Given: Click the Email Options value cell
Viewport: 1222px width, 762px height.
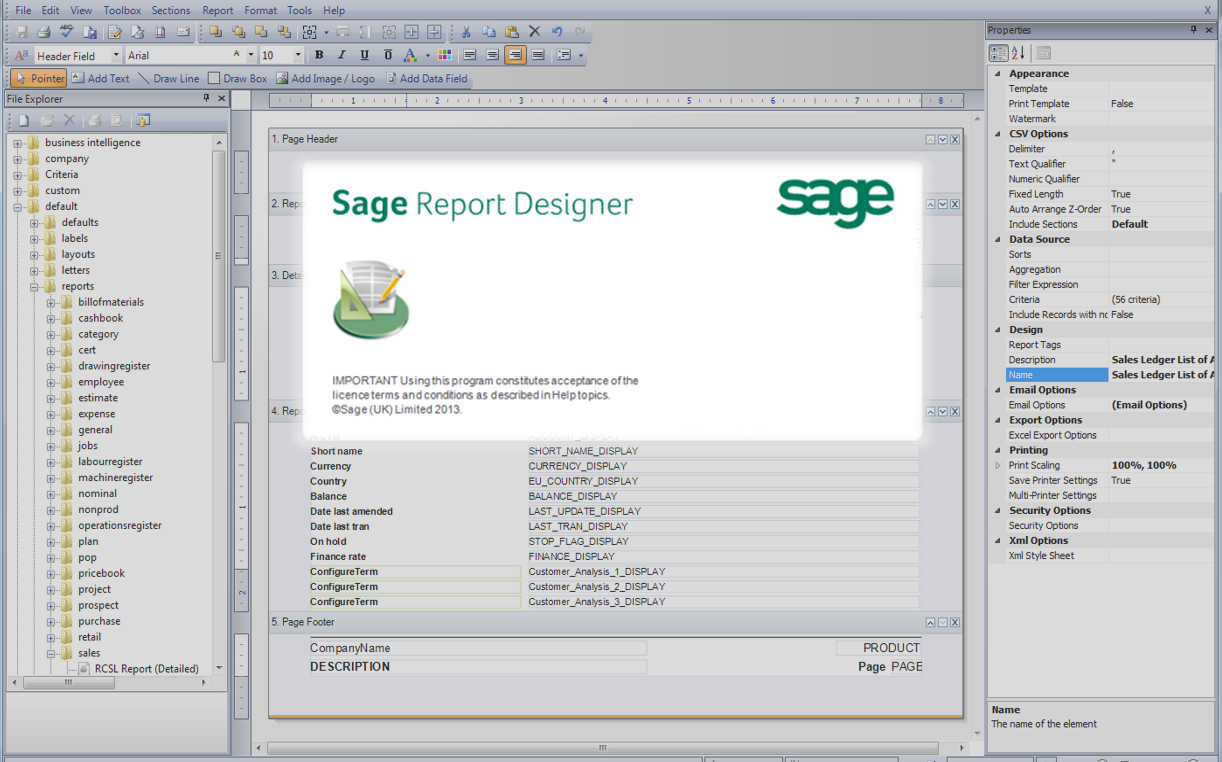Looking at the screenshot, I should coord(1161,405).
